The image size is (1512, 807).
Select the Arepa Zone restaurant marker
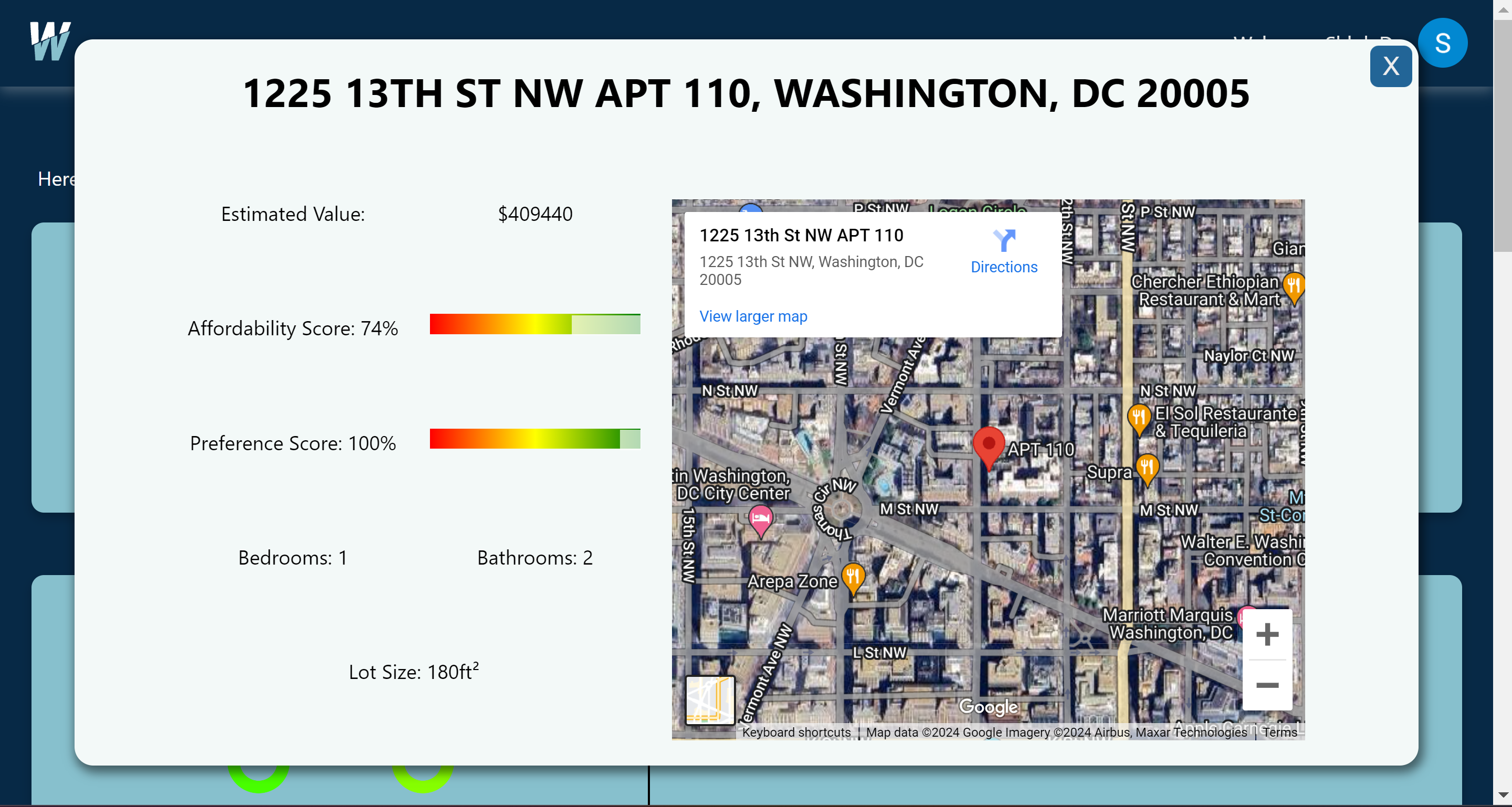[x=853, y=577]
